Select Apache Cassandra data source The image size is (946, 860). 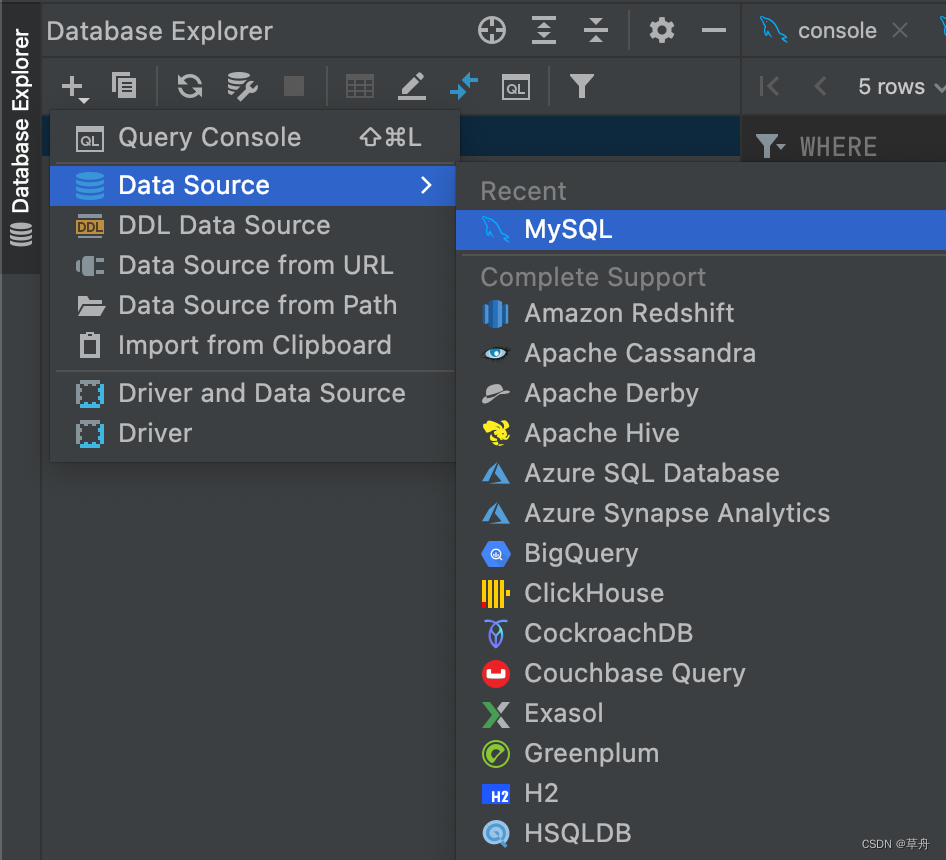pyautogui.click(x=639, y=353)
